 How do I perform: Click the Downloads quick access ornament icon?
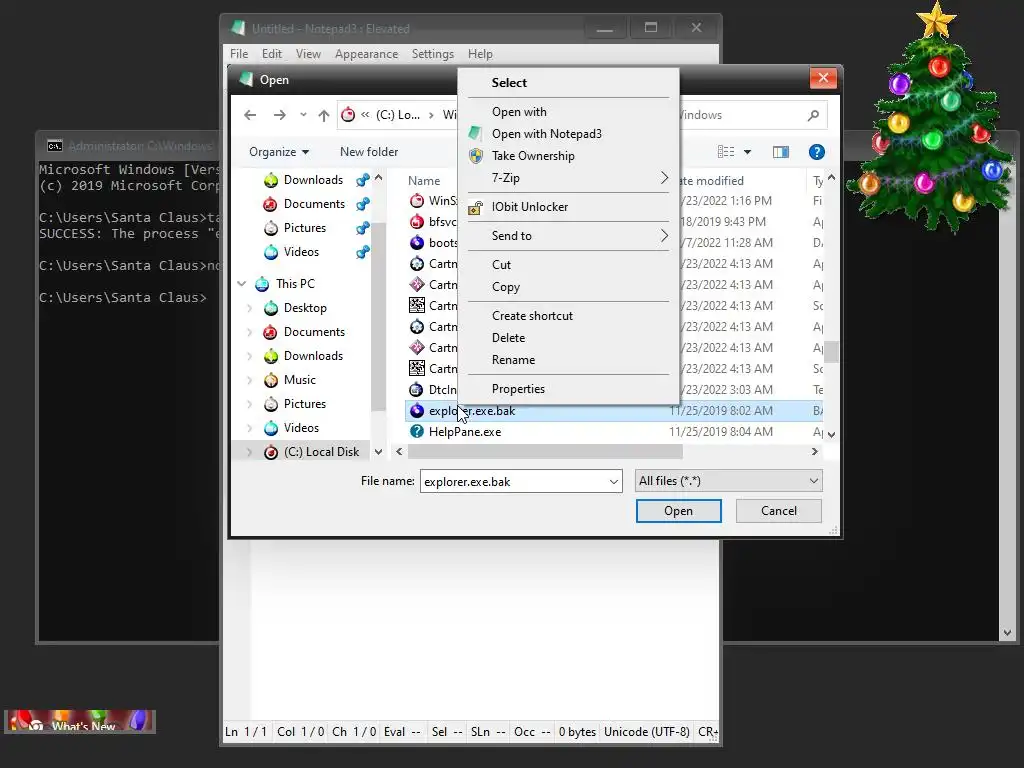tap(270, 180)
